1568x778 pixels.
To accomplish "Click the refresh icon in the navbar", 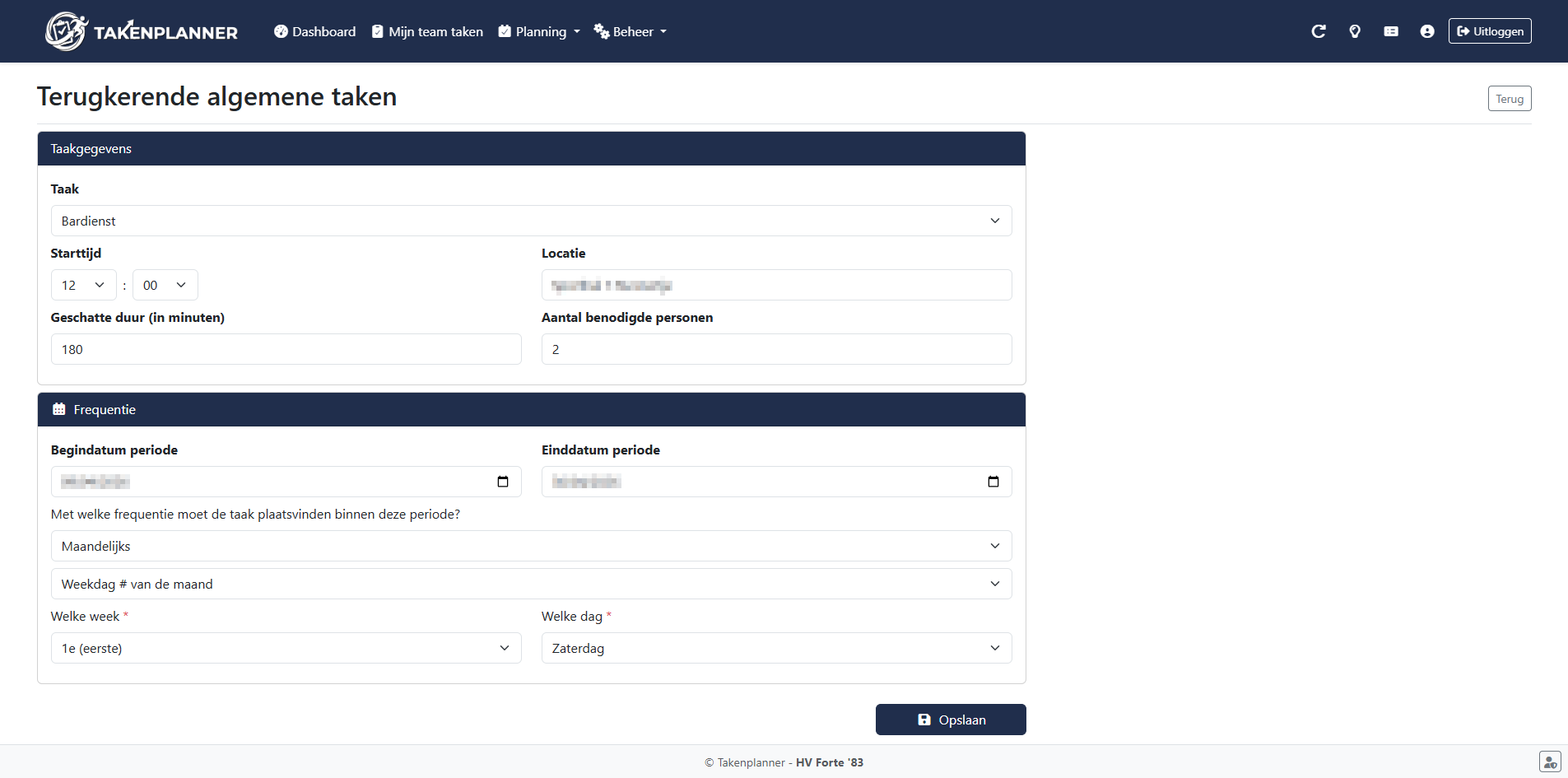I will point(1319,30).
